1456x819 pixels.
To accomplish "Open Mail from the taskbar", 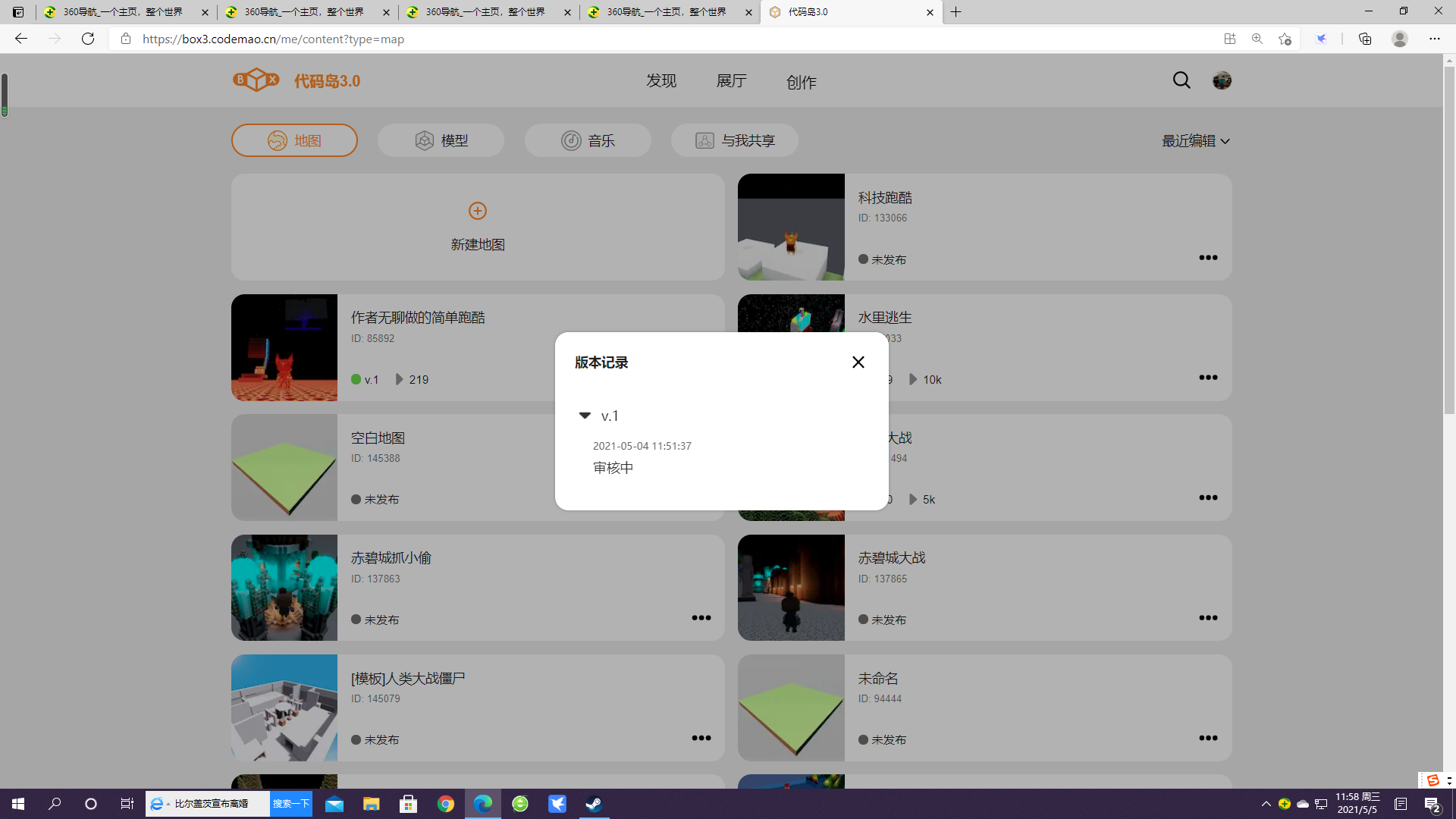I will pos(334,804).
